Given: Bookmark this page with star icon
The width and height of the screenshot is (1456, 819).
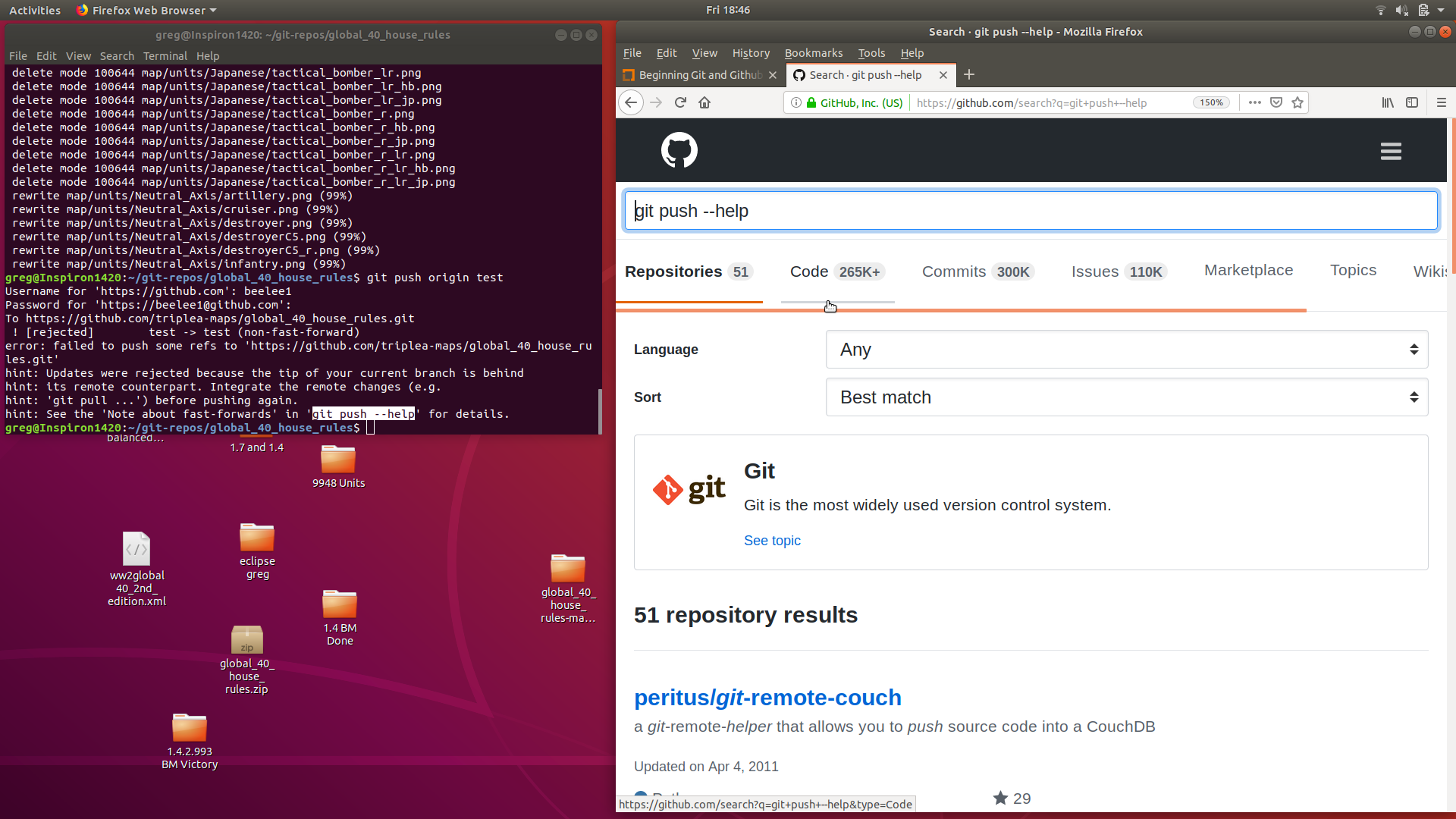Looking at the screenshot, I should [x=1298, y=102].
